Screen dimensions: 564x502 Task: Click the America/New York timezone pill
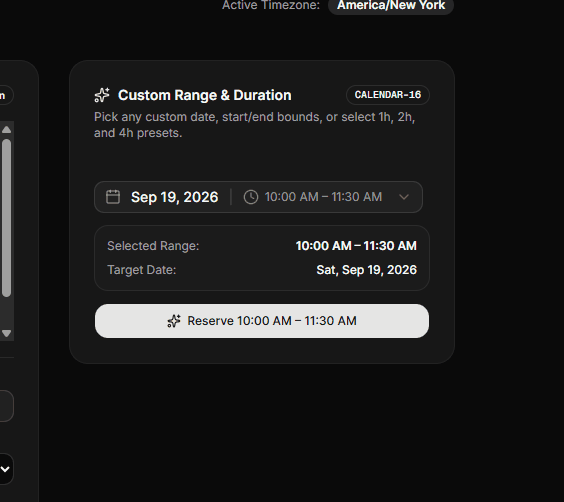391,5
